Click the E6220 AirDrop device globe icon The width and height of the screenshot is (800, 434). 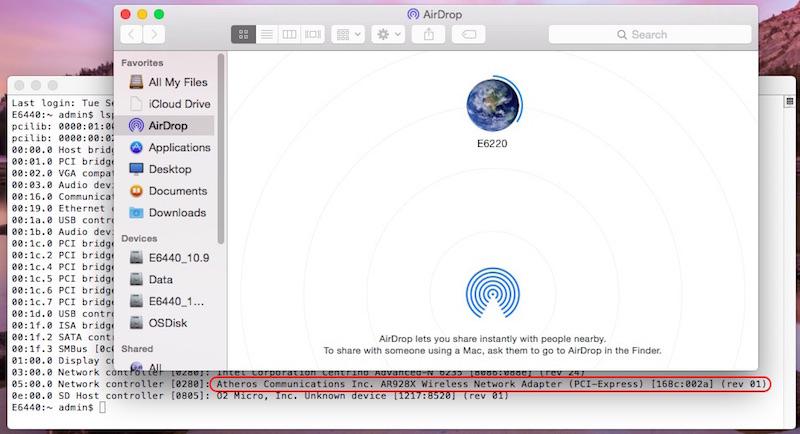pyautogui.click(x=493, y=104)
